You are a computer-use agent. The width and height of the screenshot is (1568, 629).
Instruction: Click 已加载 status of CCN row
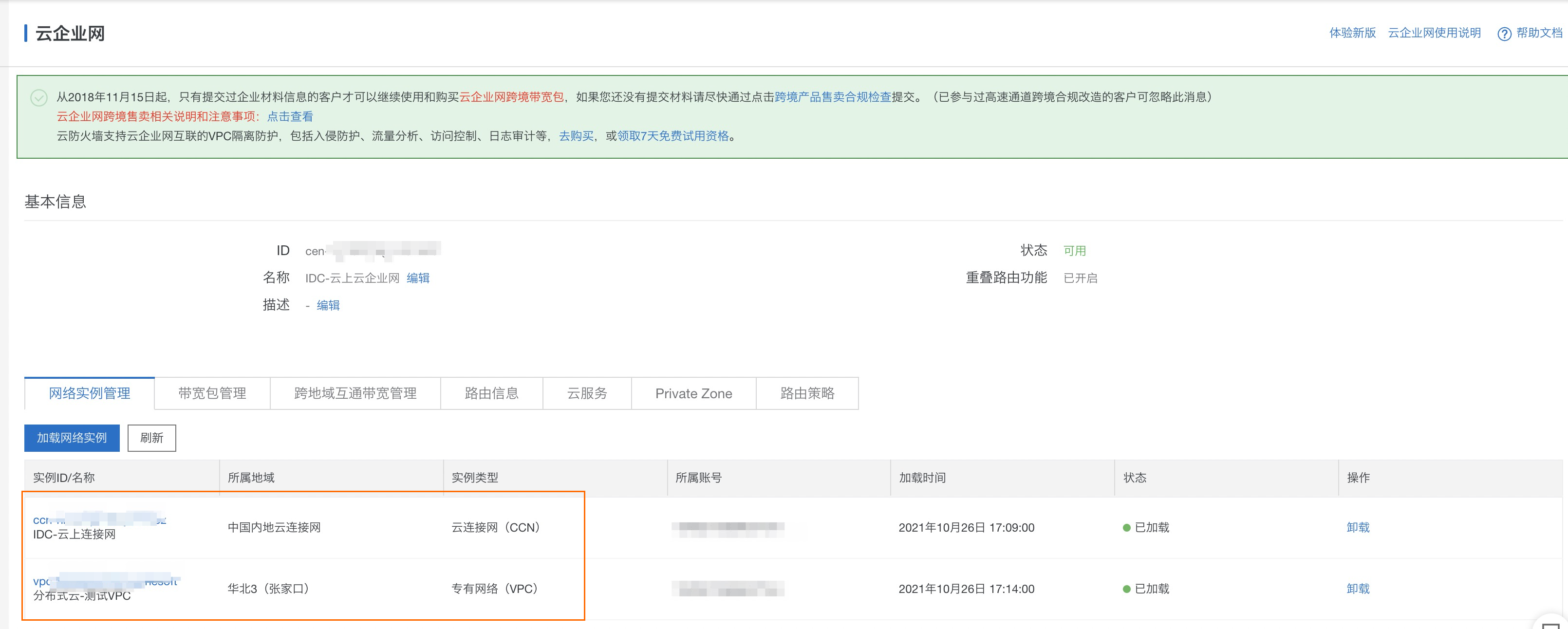pyautogui.click(x=1145, y=527)
